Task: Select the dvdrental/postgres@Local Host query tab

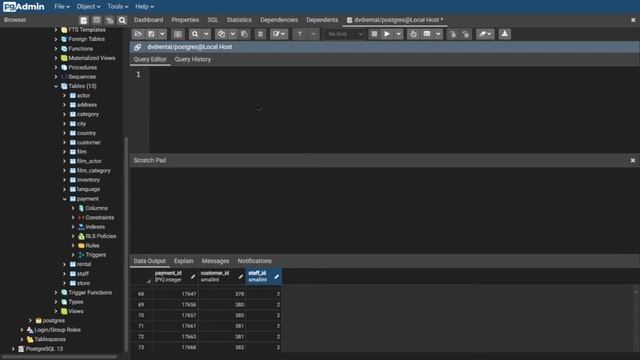Action: (x=395, y=20)
